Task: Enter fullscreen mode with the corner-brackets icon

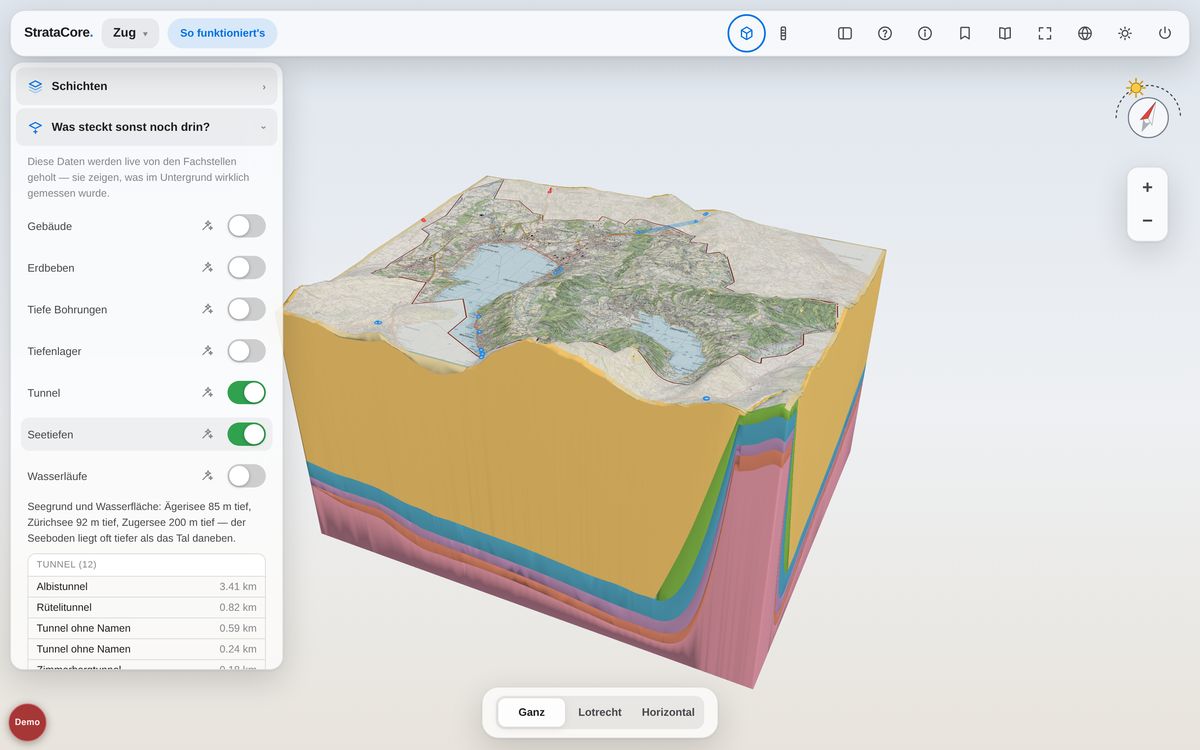Action: tap(1045, 33)
